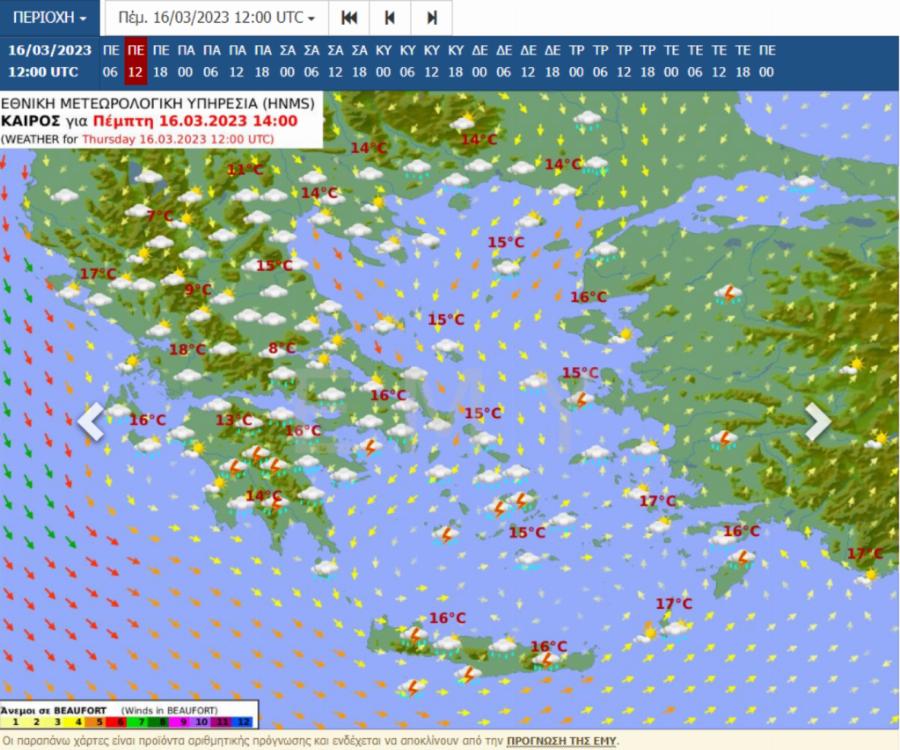Choose the first ΠΕ 18 time slot

tap(160, 61)
